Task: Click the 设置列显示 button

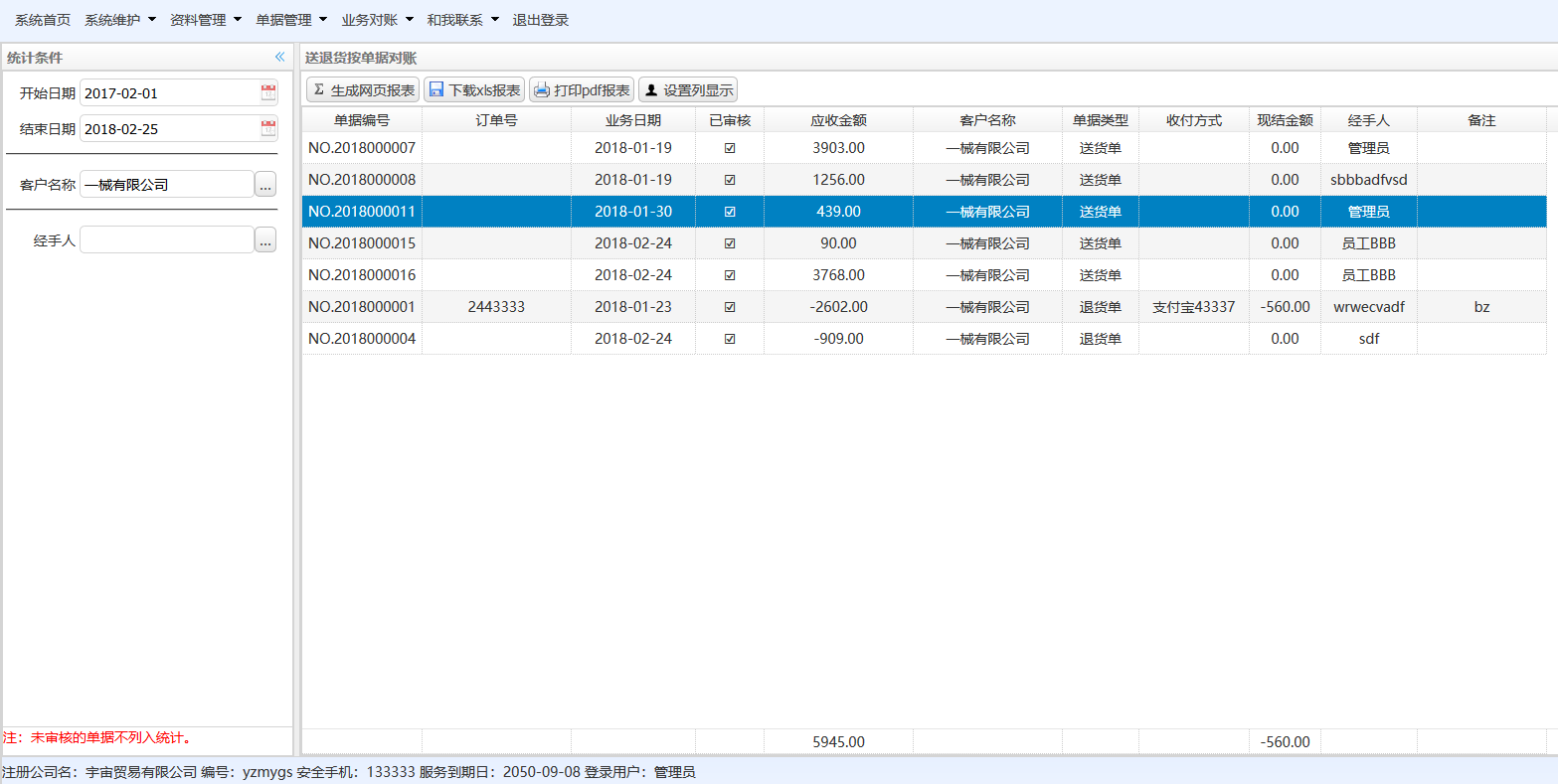Action: 688,89
